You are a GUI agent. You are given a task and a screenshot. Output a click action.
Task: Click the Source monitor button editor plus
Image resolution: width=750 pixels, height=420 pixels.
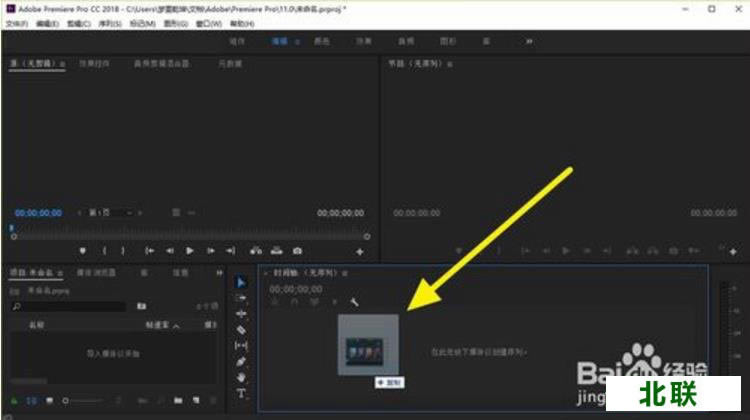tap(360, 251)
